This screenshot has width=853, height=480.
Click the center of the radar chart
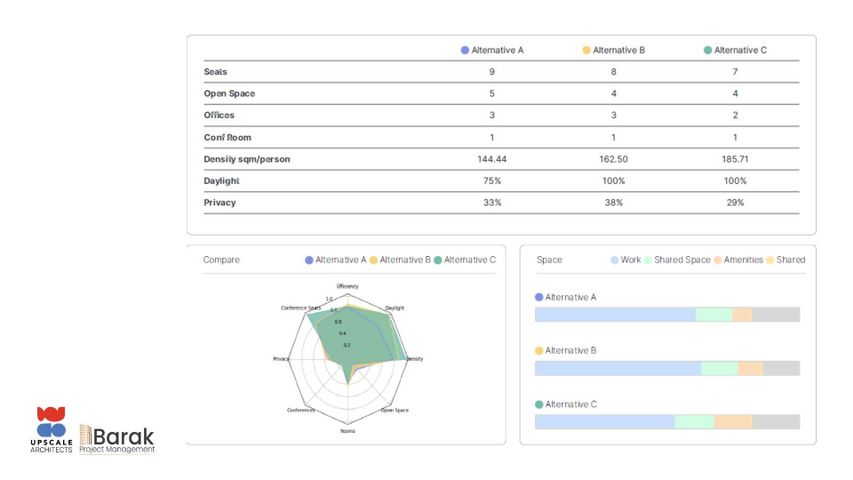coord(347,358)
